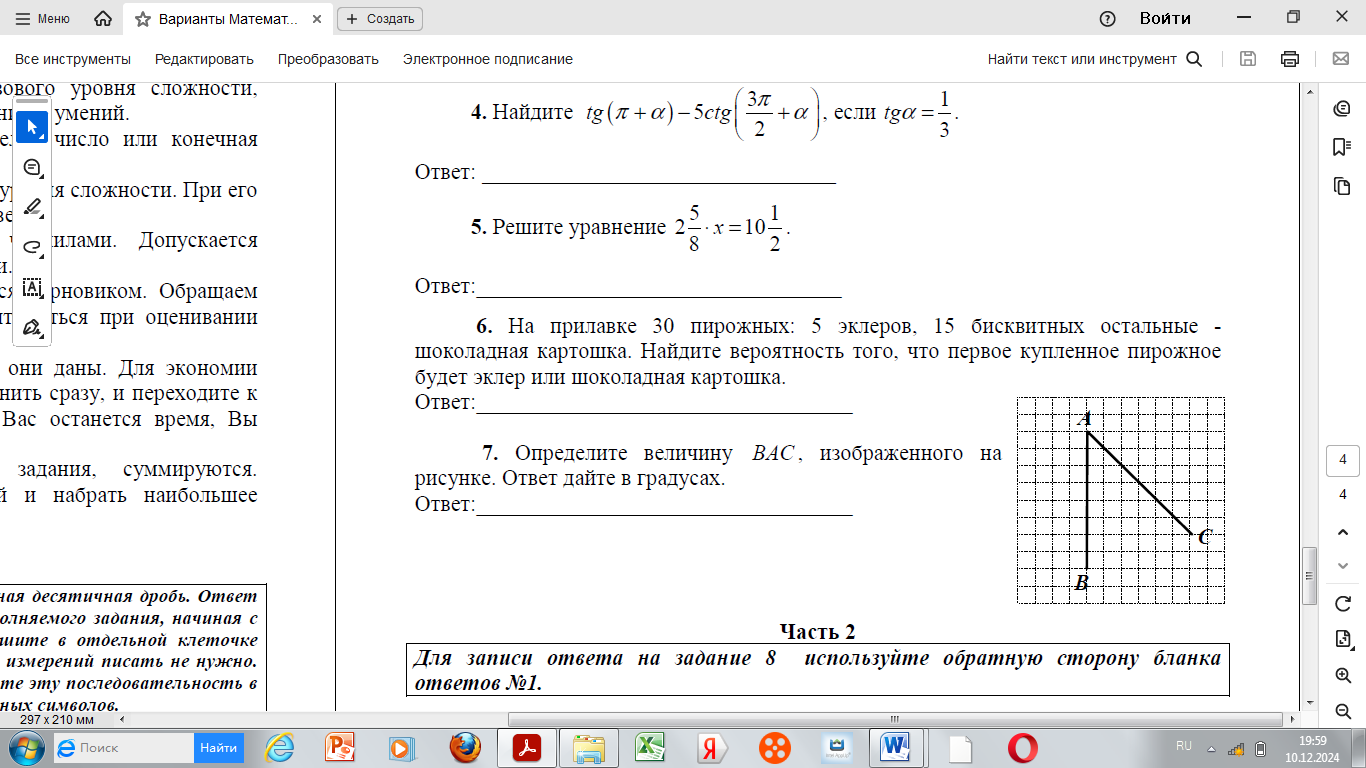Click Войти to sign in
Image resolution: width=1366 pixels, height=768 pixels.
pos(1165,18)
